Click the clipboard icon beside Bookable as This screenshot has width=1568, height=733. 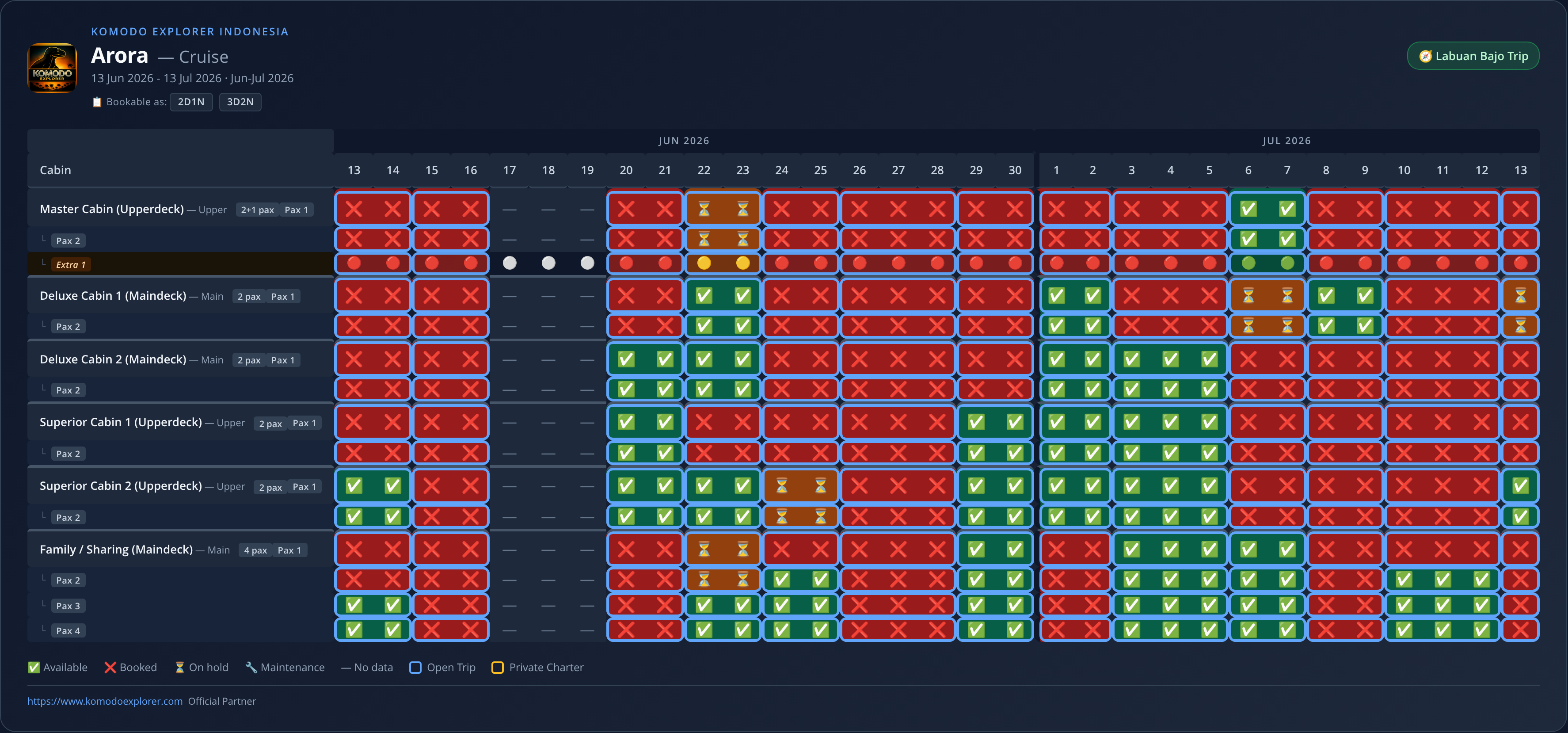(x=97, y=102)
